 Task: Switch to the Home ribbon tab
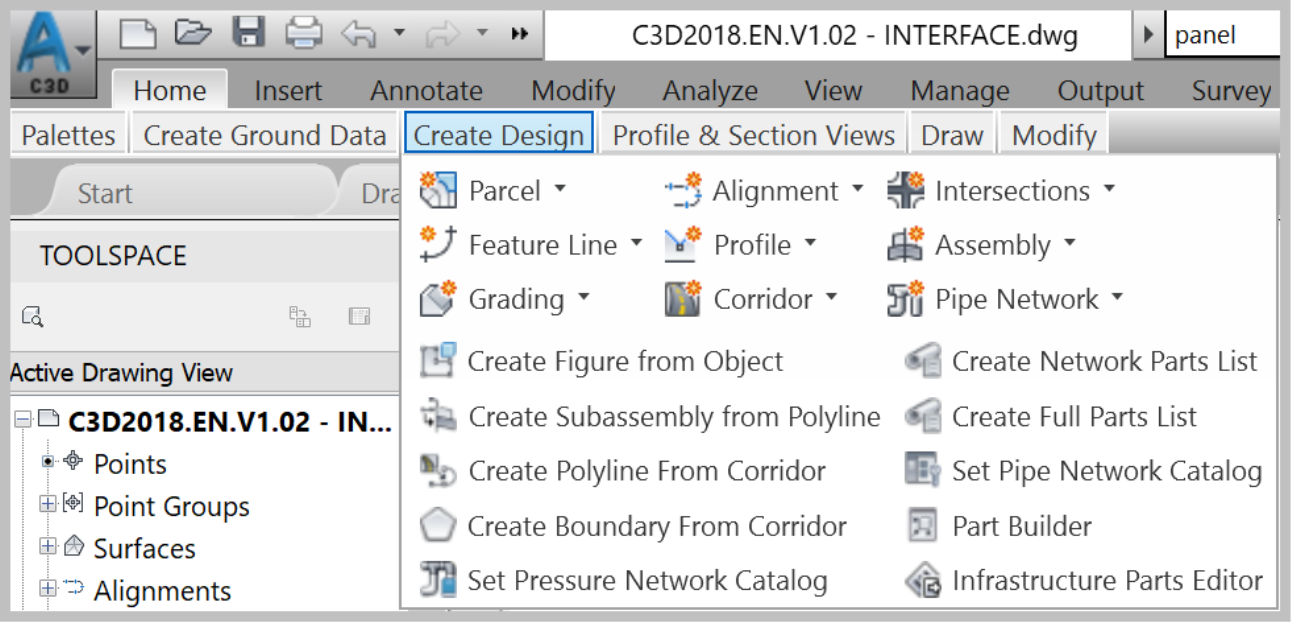(x=170, y=90)
